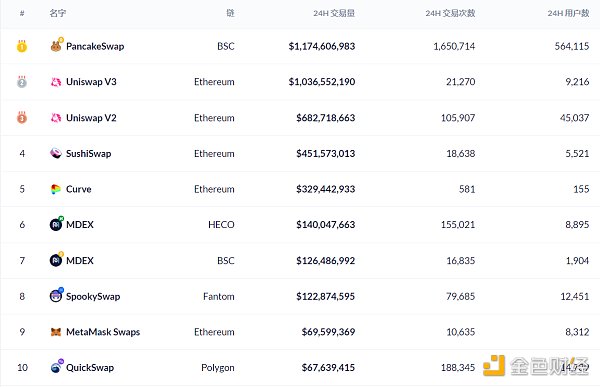Viewport: 600px width, 387px height.
Task: Sort by 24H 交易次数 column header
Action: pos(450,13)
